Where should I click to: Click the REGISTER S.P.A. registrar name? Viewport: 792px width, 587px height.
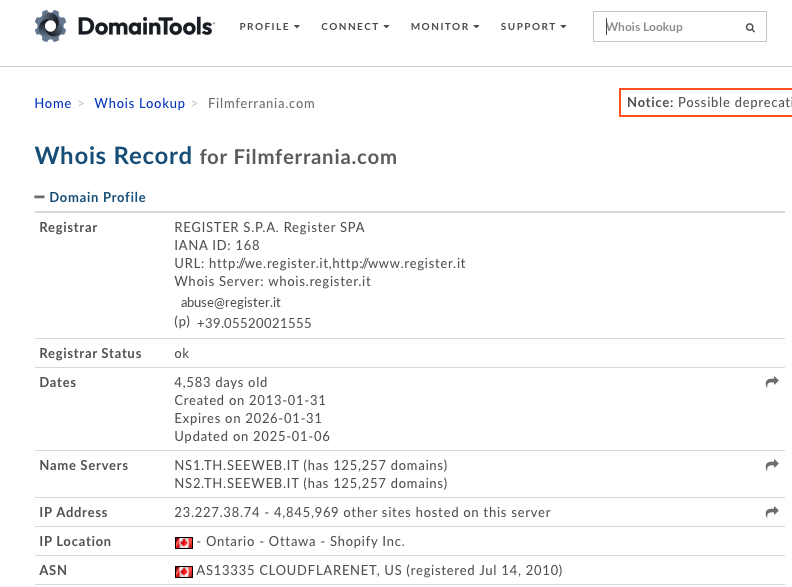pyautogui.click(x=269, y=227)
